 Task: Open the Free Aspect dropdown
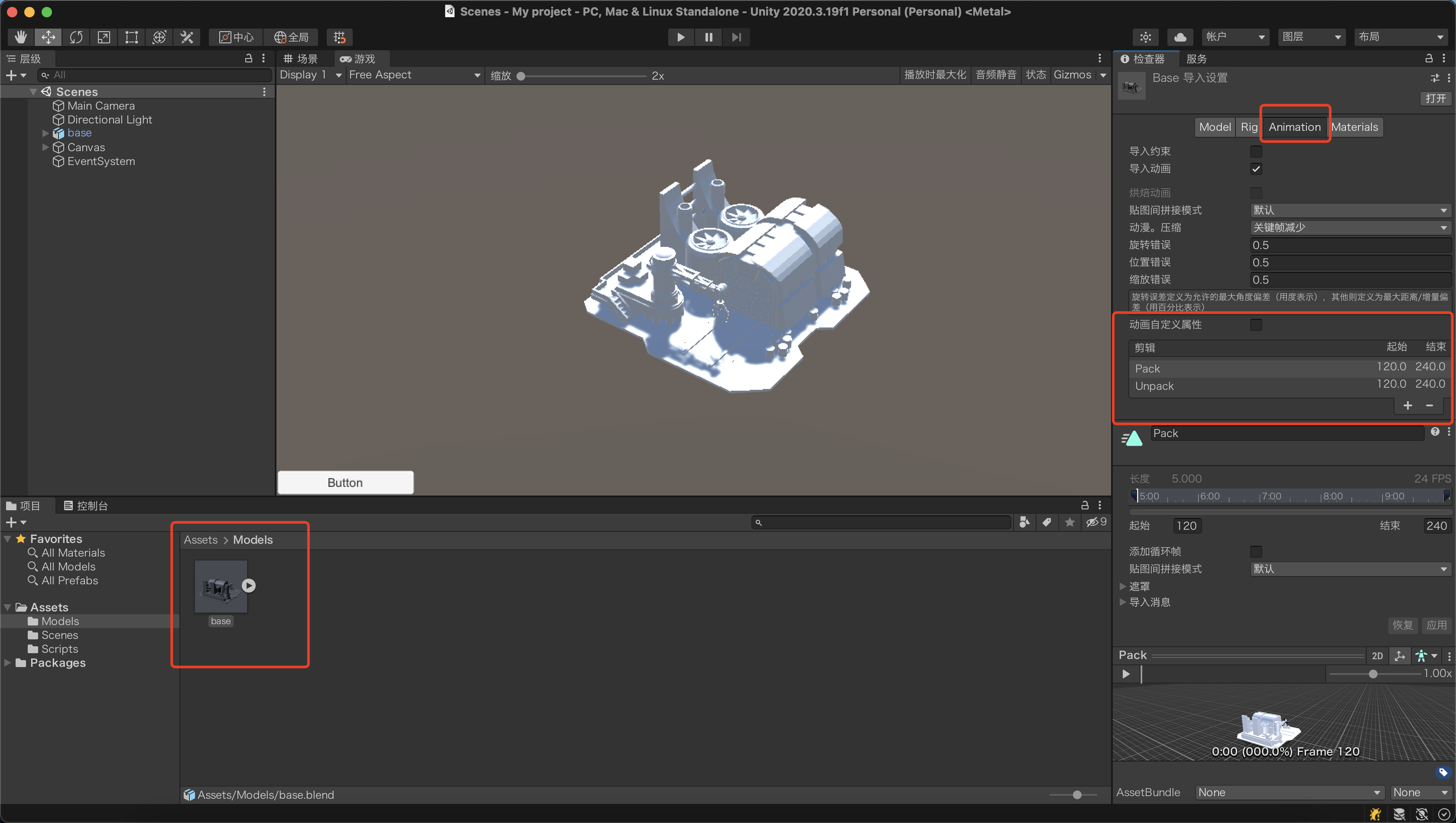(x=414, y=75)
